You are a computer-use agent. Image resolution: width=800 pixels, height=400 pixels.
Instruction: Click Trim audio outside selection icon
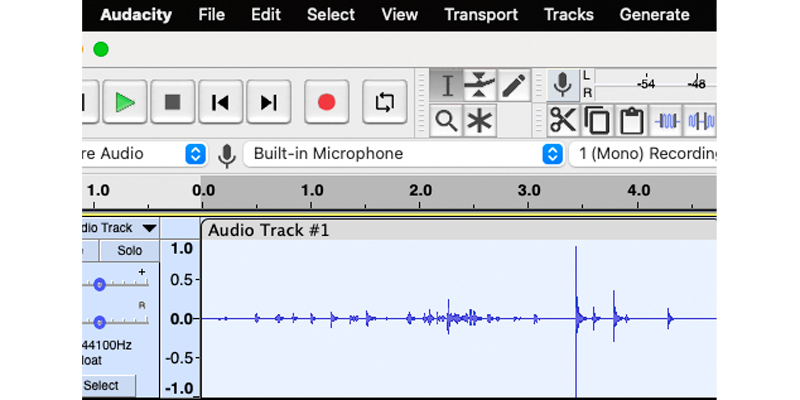[666, 121]
